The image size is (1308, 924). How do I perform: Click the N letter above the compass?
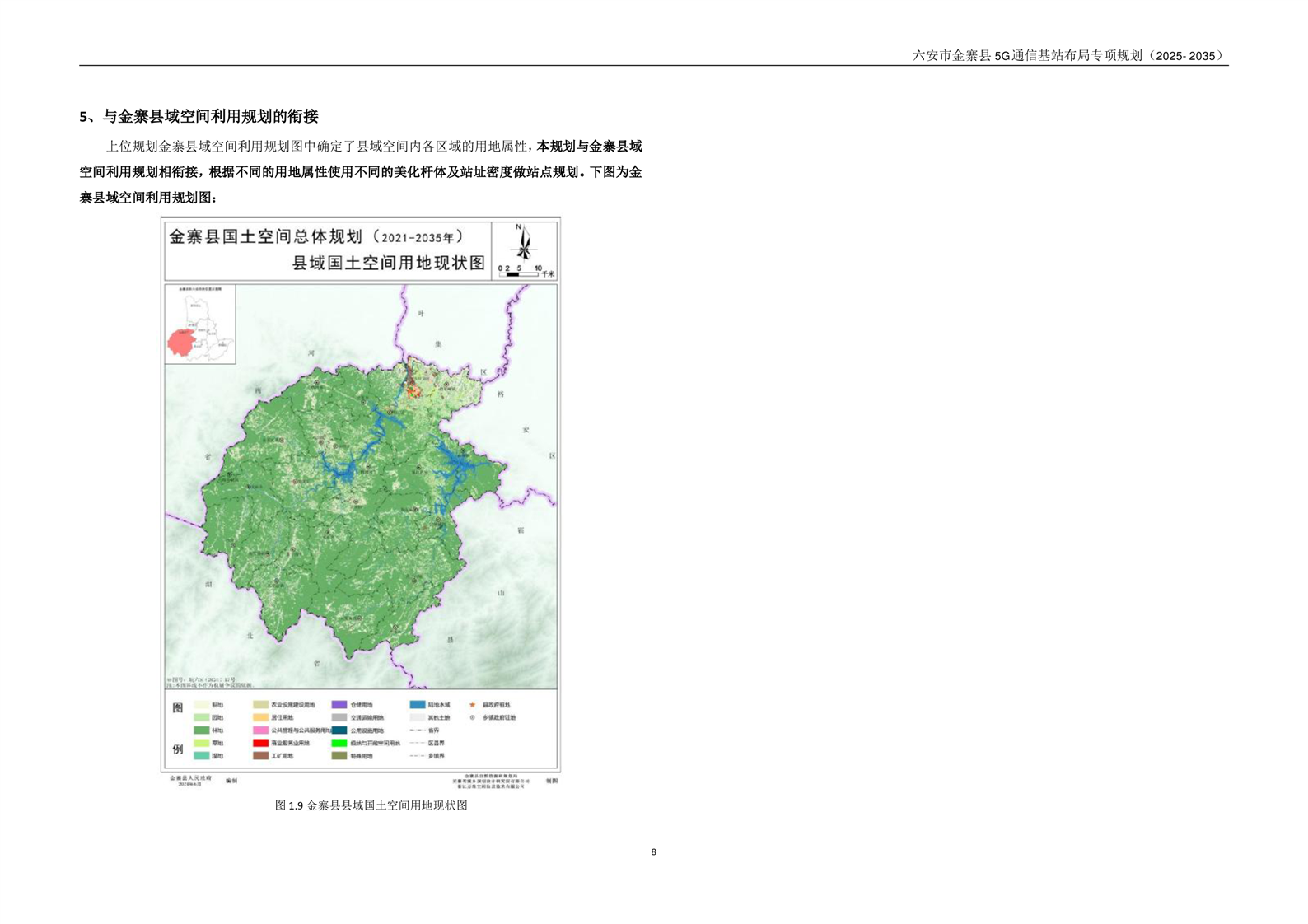click(x=519, y=226)
